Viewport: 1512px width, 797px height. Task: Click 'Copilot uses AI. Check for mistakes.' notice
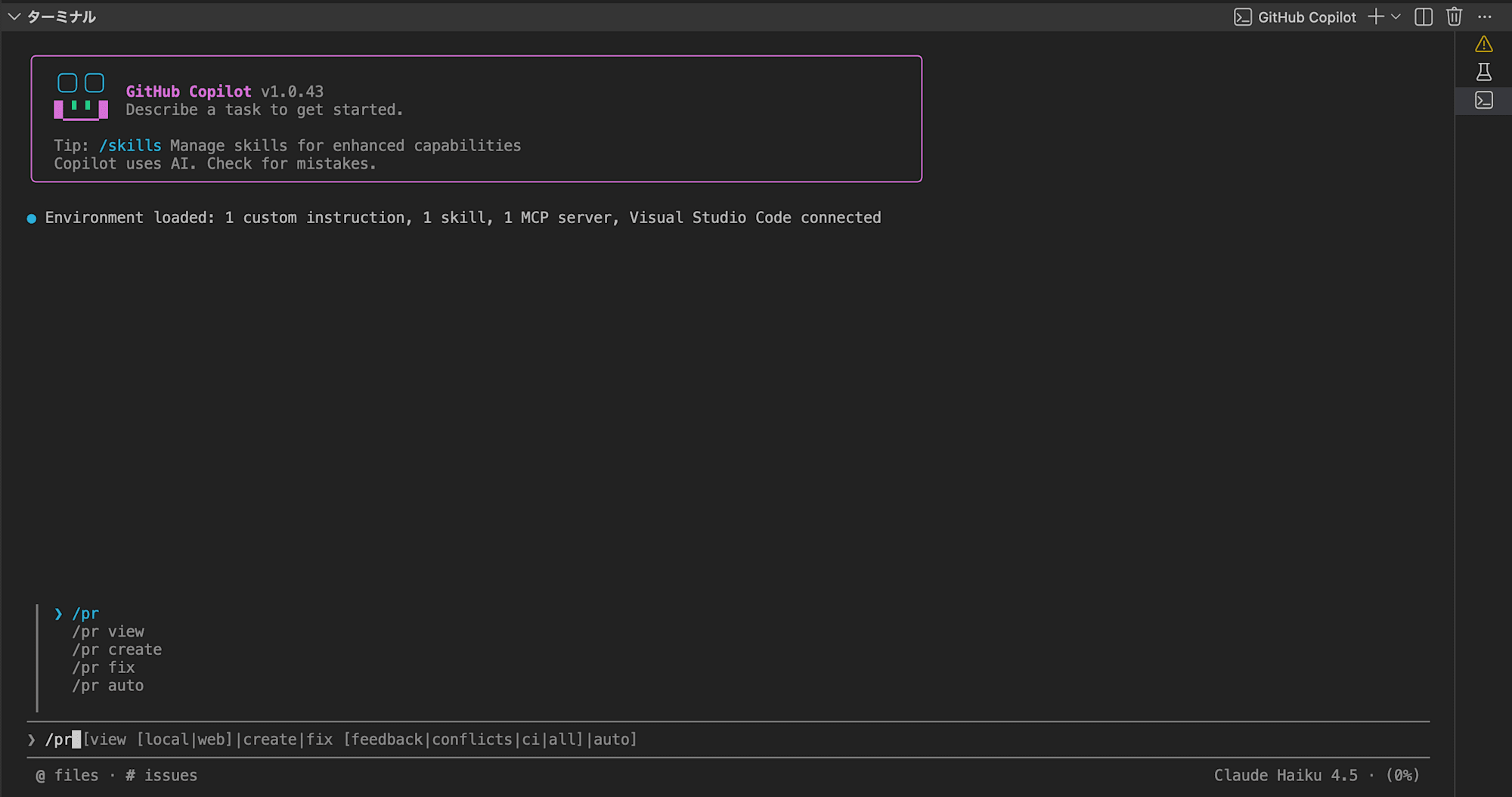215,163
